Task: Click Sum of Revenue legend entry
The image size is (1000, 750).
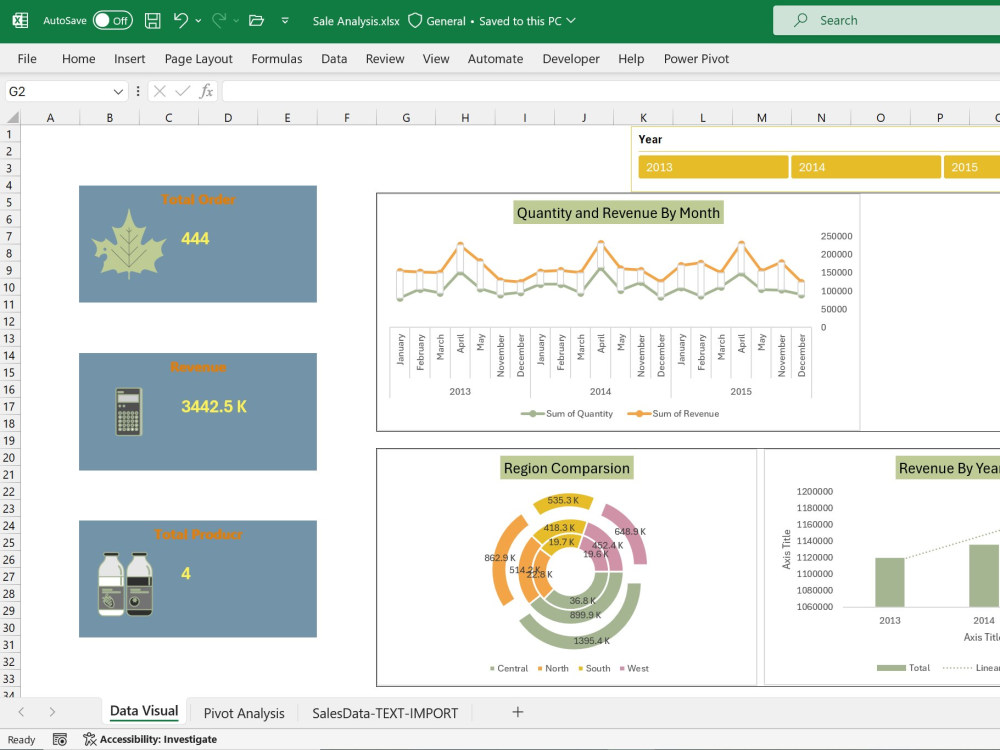Action: point(673,413)
